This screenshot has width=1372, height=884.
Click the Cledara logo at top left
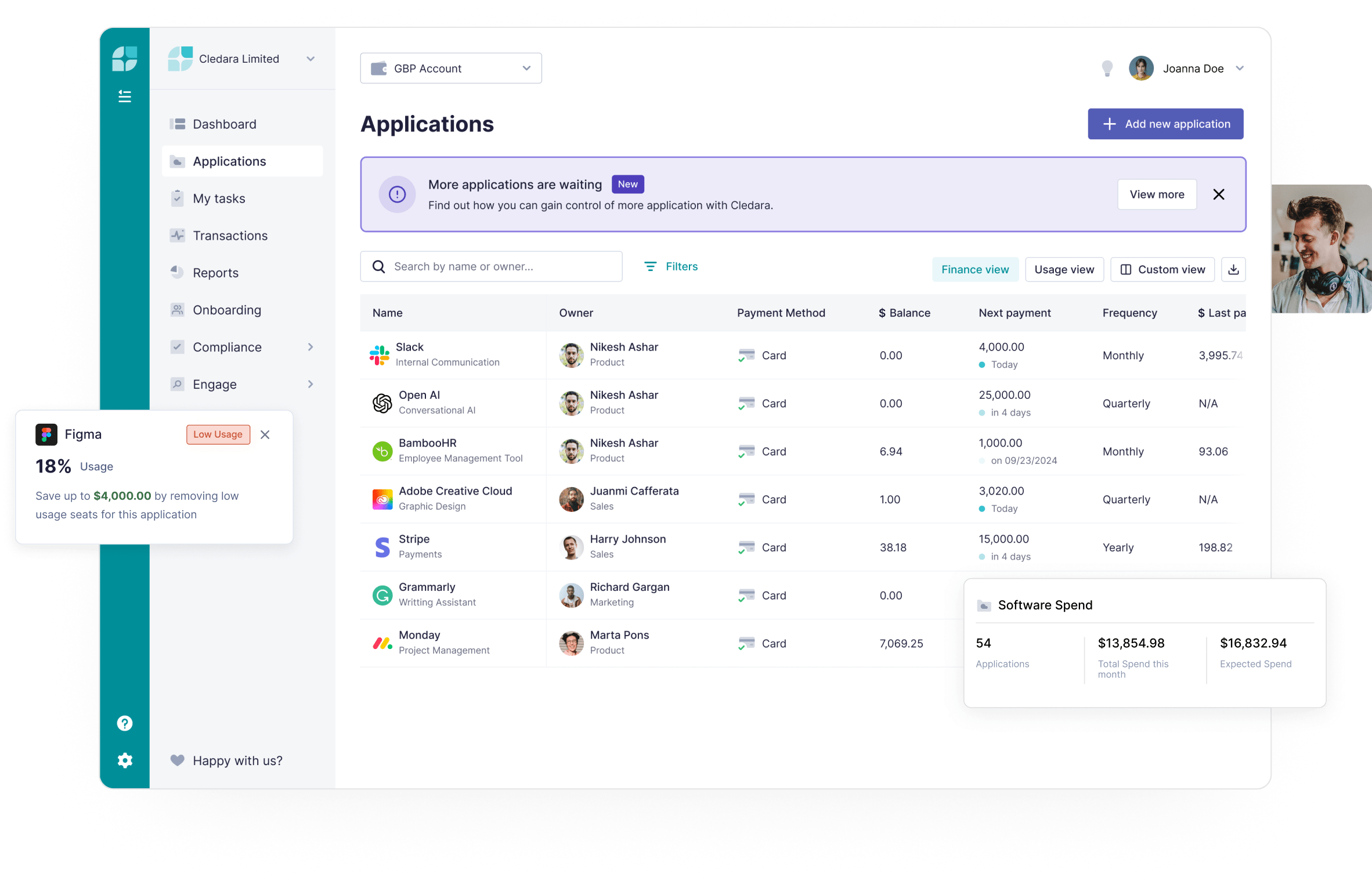tap(124, 59)
